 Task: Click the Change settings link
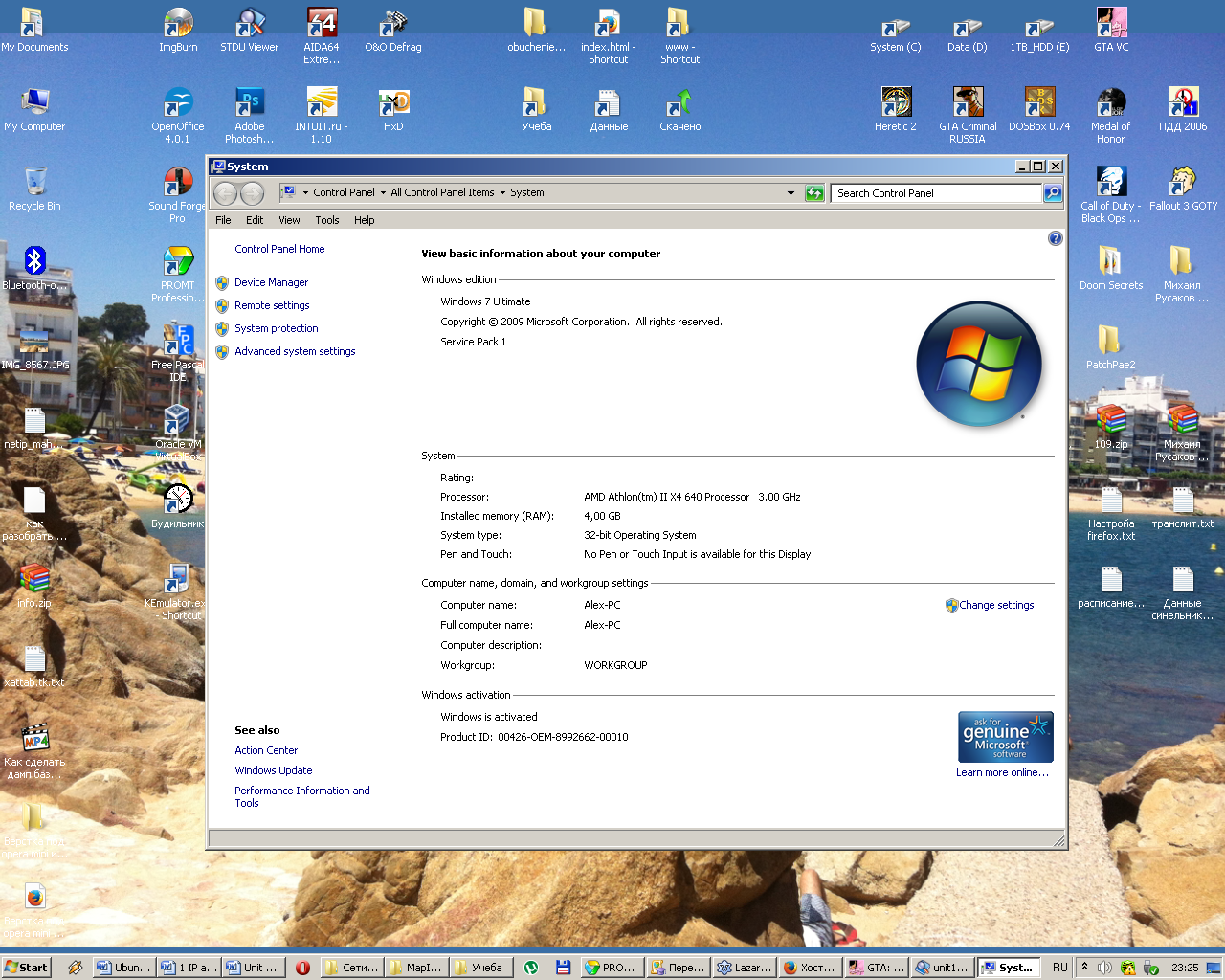[x=996, y=605]
